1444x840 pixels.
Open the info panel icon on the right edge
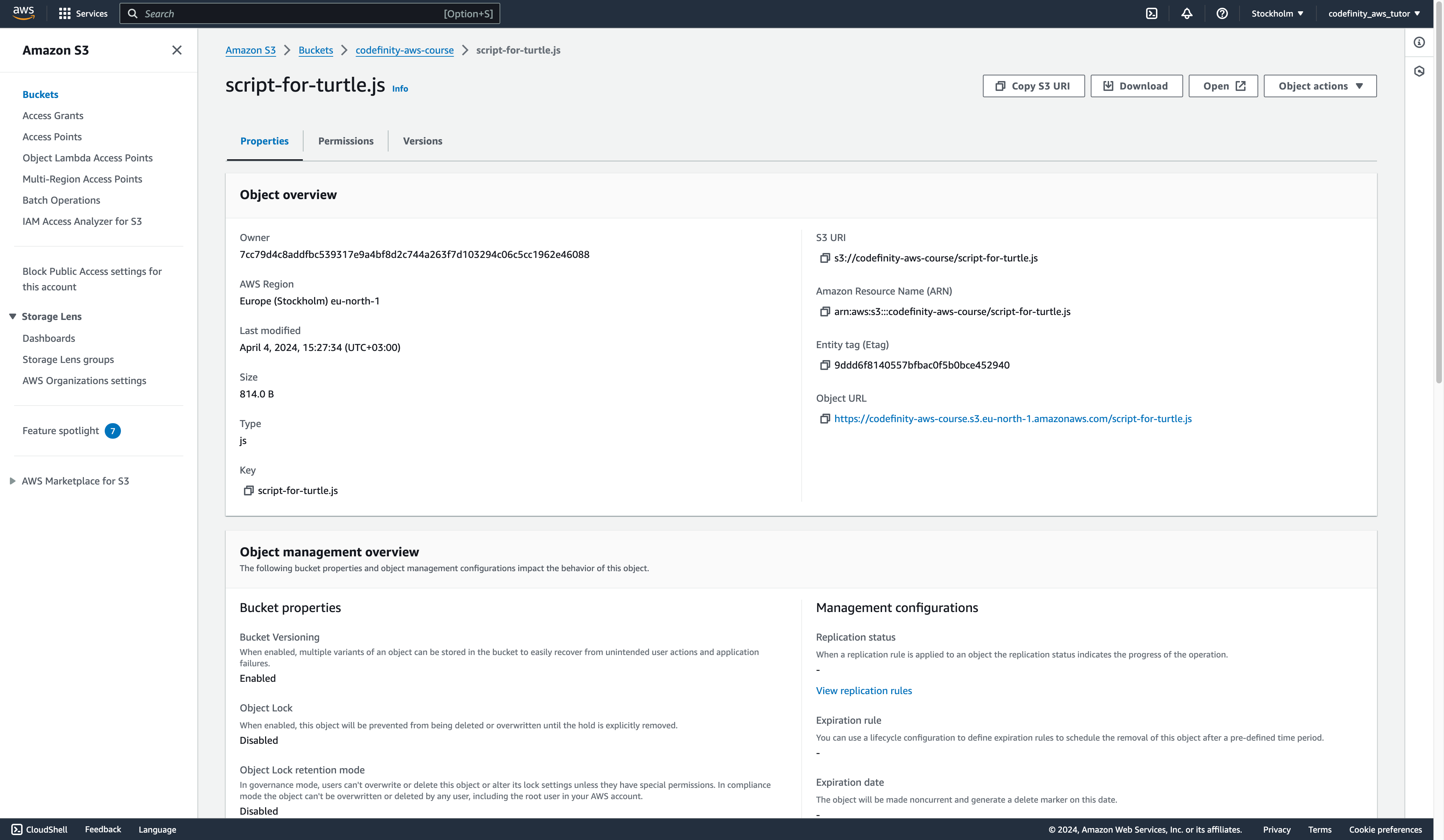pyautogui.click(x=1419, y=42)
